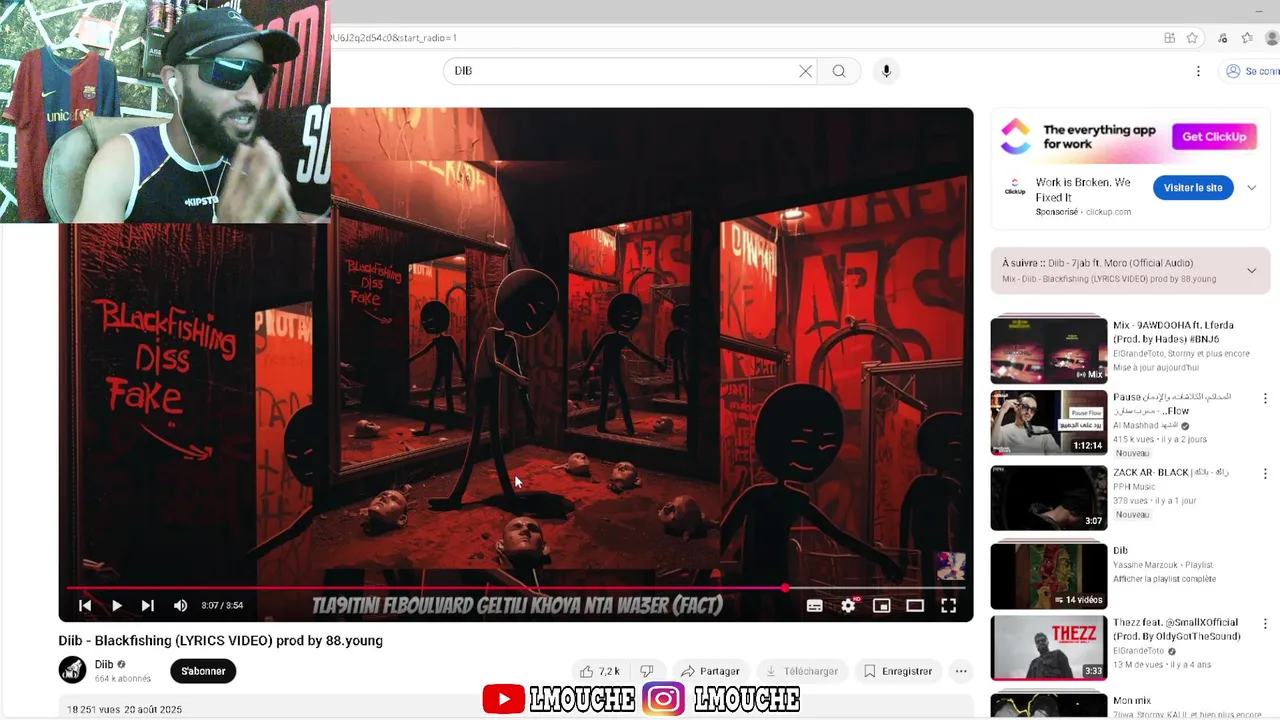Image resolution: width=1280 pixels, height=720 pixels.
Task: Submit the search with the magnifier button
Action: [x=839, y=71]
